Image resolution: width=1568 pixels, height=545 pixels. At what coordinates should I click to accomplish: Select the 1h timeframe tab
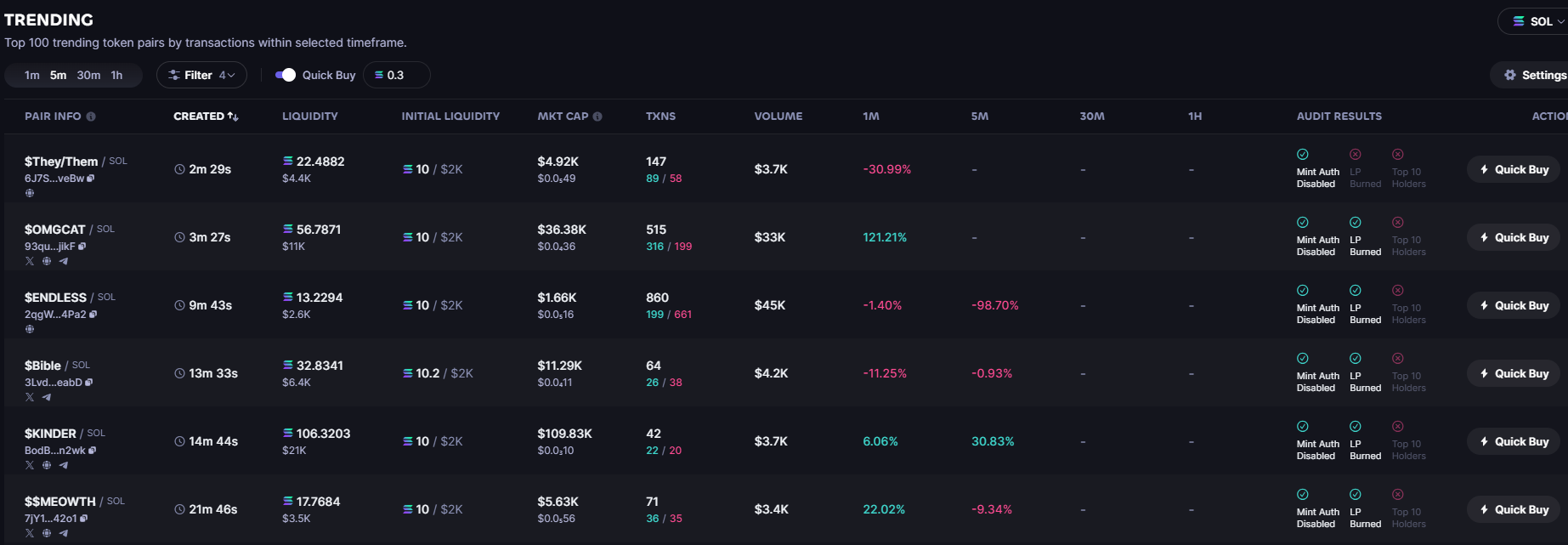(116, 75)
